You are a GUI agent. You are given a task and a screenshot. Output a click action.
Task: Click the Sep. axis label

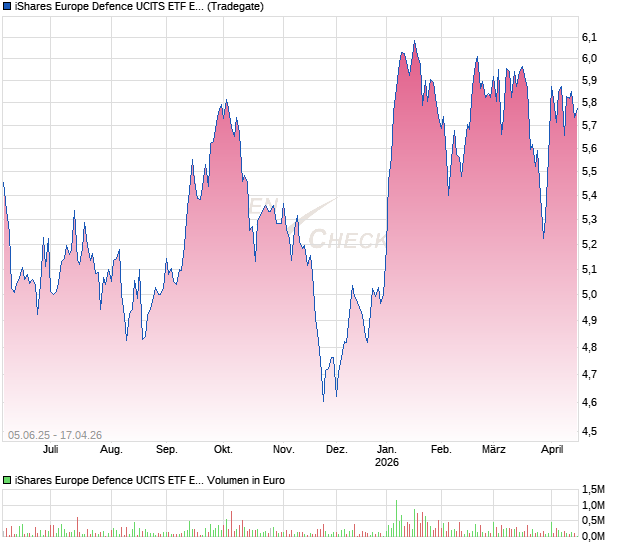click(167, 450)
